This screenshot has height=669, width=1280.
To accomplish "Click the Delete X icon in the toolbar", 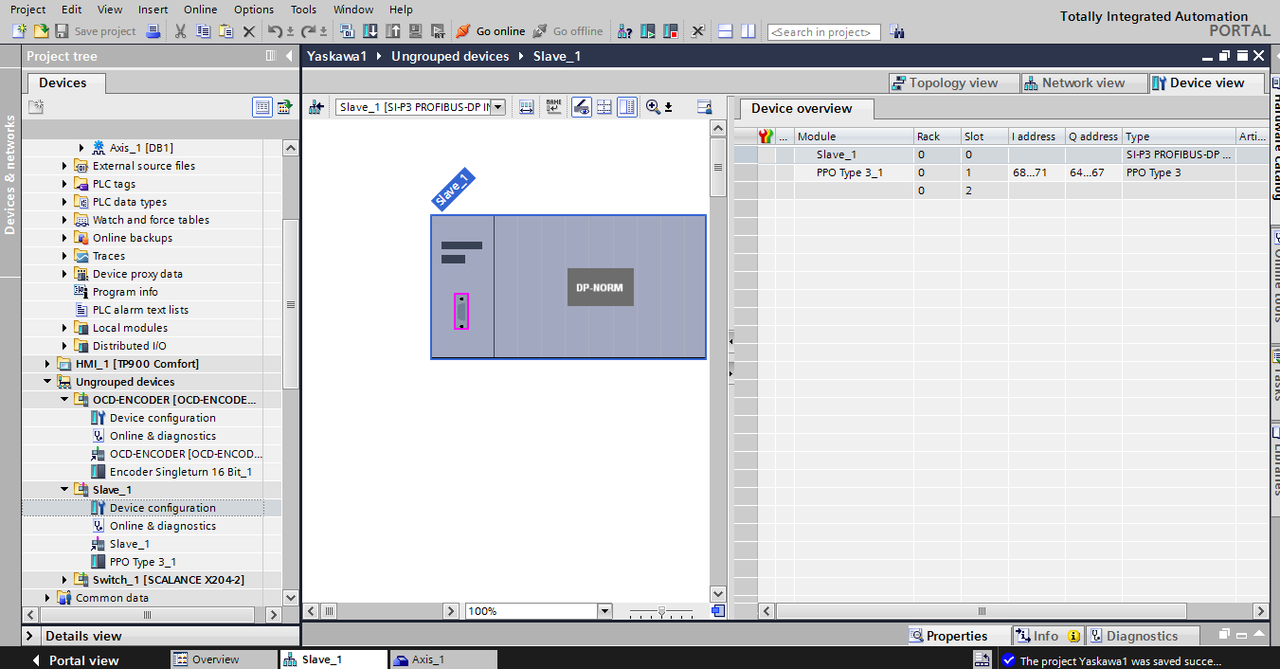I will (x=249, y=31).
